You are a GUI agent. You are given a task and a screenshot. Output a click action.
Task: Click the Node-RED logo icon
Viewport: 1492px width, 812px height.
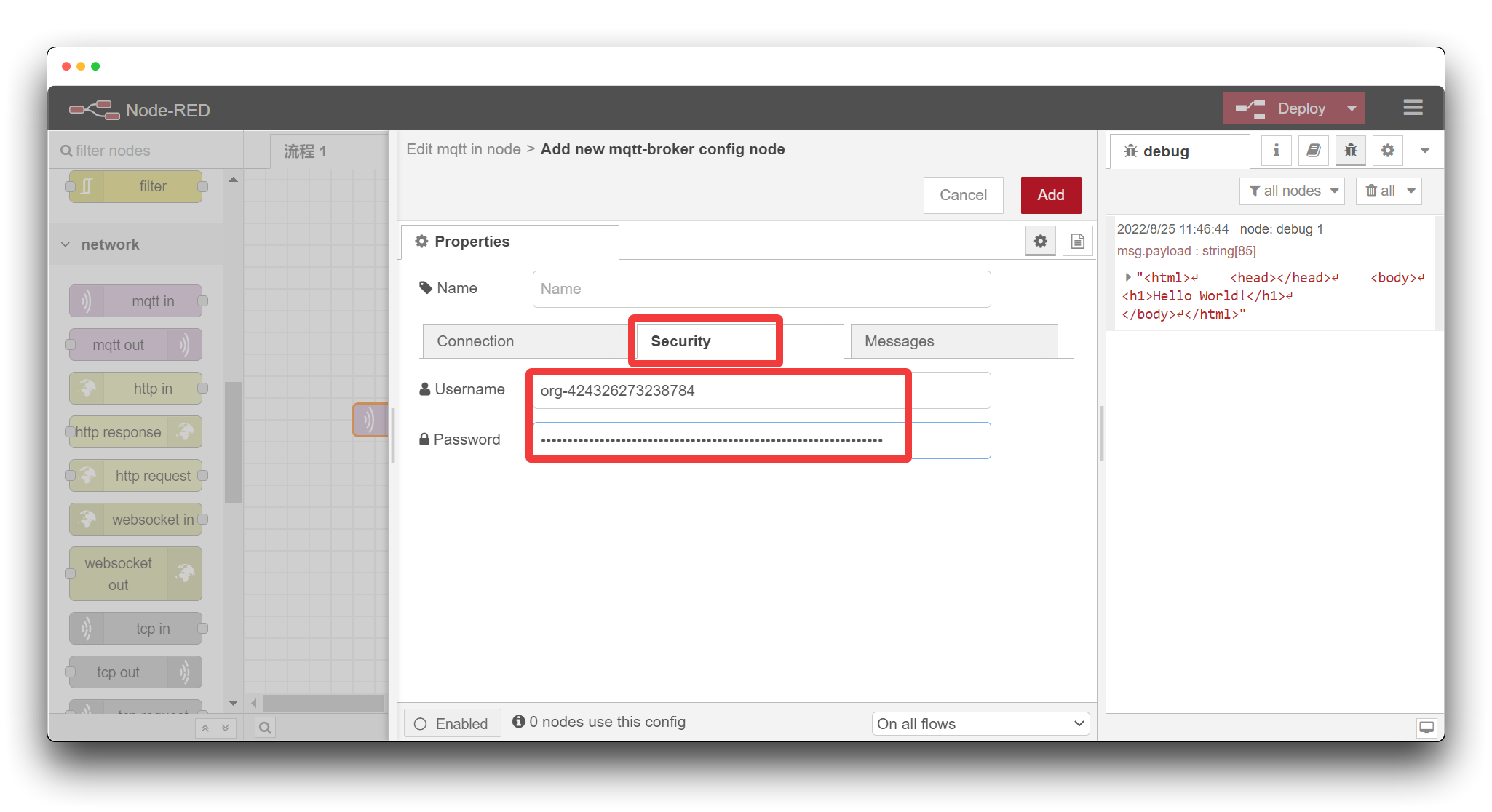click(x=95, y=110)
